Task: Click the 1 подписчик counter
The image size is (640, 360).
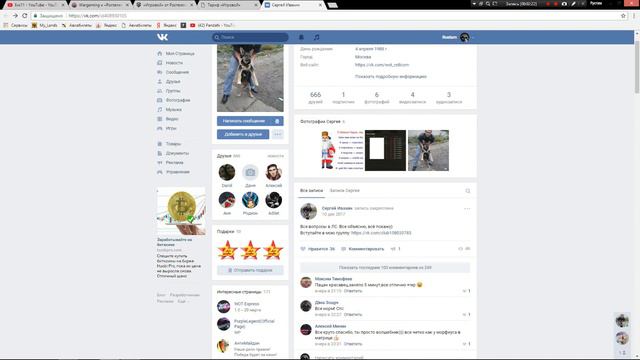Action: [x=343, y=98]
